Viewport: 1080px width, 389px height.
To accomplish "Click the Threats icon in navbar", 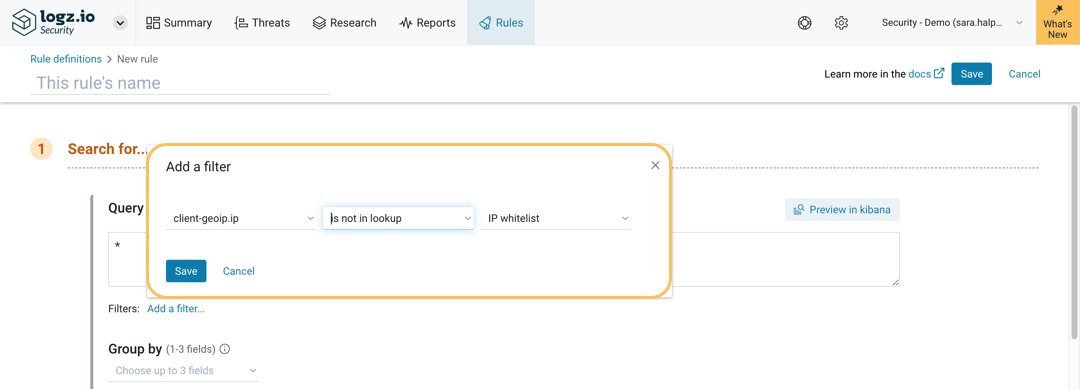I will click(241, 23).
